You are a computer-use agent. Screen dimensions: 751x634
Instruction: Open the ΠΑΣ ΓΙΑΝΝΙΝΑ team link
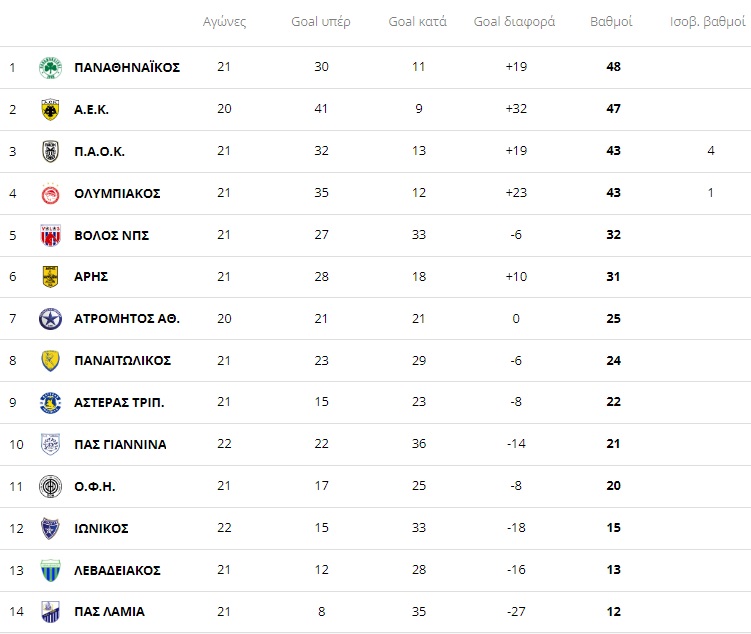(120, 445)
